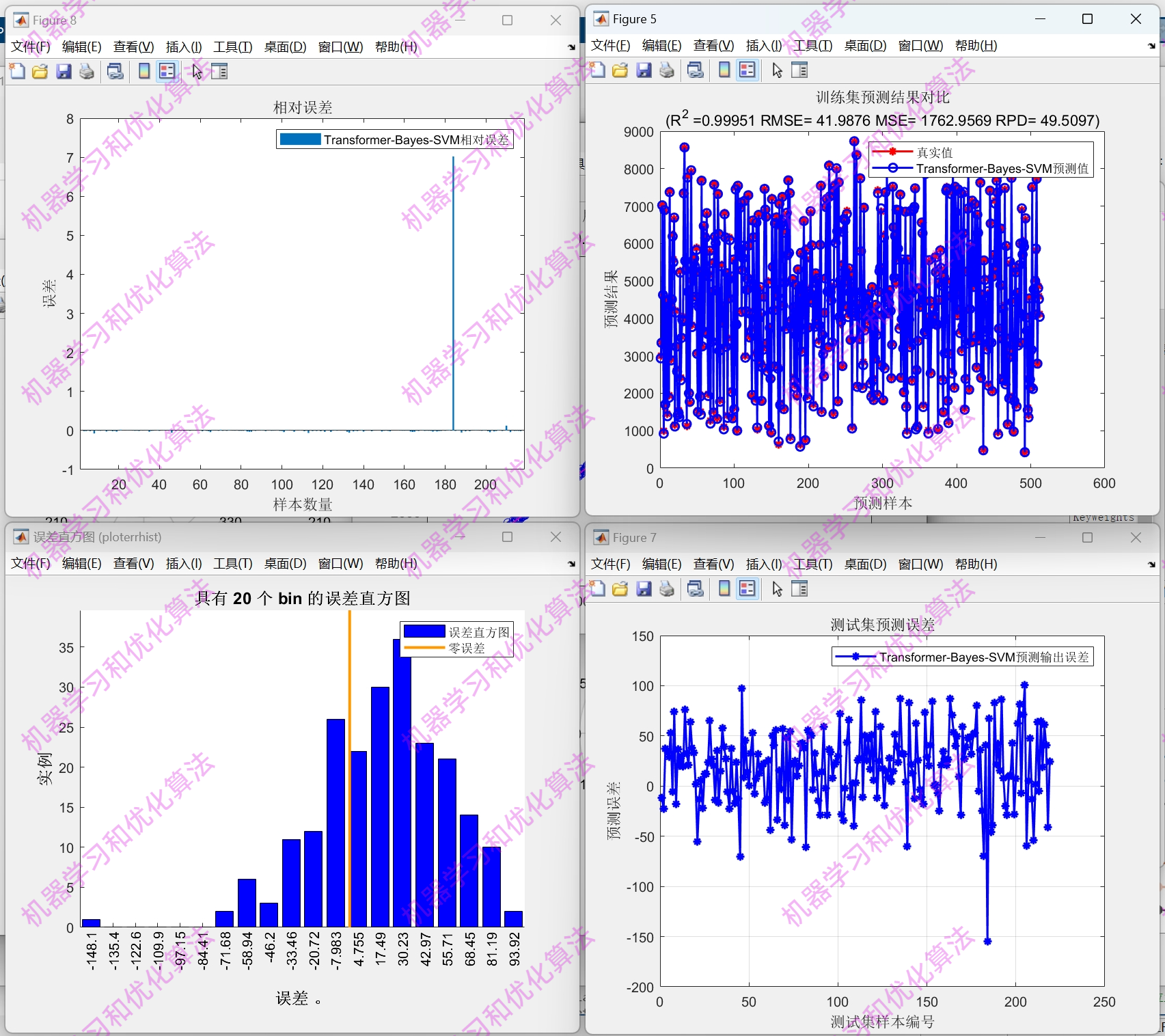Expand the 查看(V) menu in Figure 7

713,564
